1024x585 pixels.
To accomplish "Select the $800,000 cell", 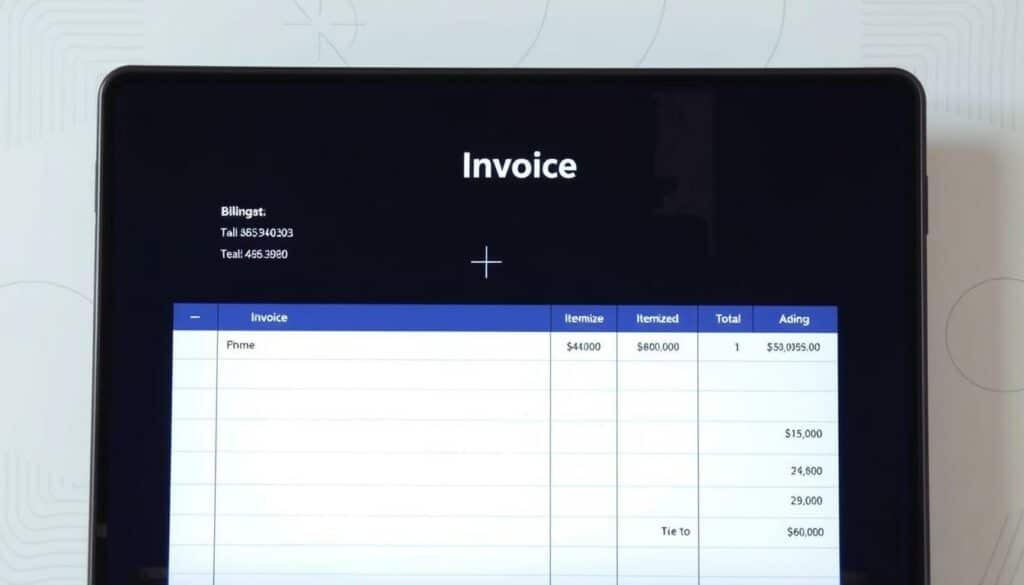I will (x=657, y=347).
